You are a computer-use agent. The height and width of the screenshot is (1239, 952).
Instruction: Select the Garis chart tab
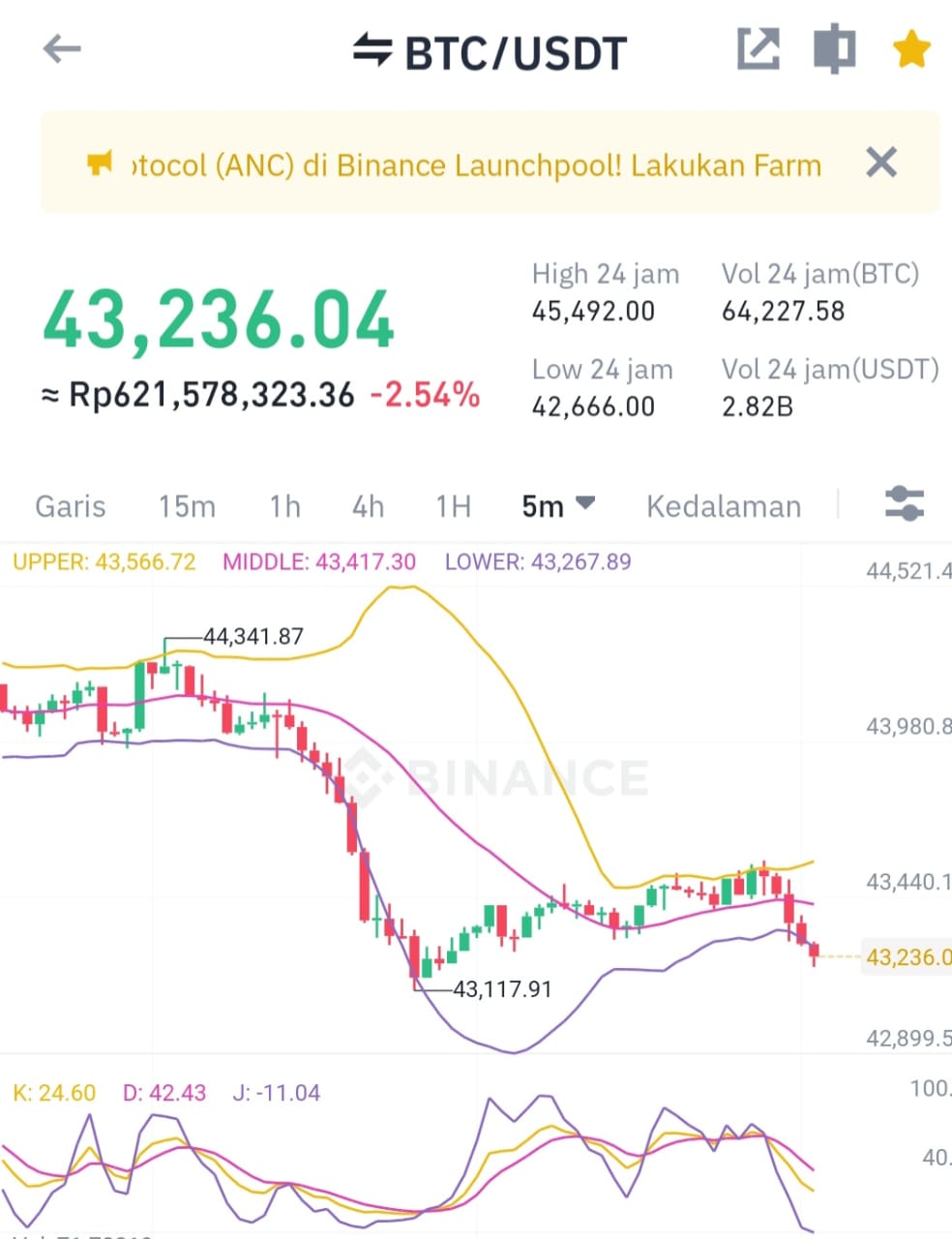point(71,506)
